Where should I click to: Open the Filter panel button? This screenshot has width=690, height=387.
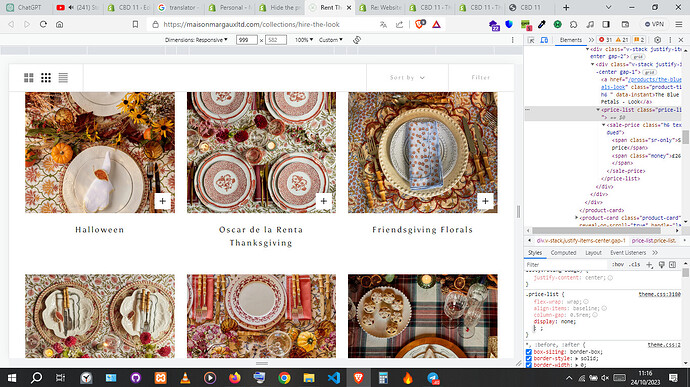pyautogui.click(x=481, y=77)
